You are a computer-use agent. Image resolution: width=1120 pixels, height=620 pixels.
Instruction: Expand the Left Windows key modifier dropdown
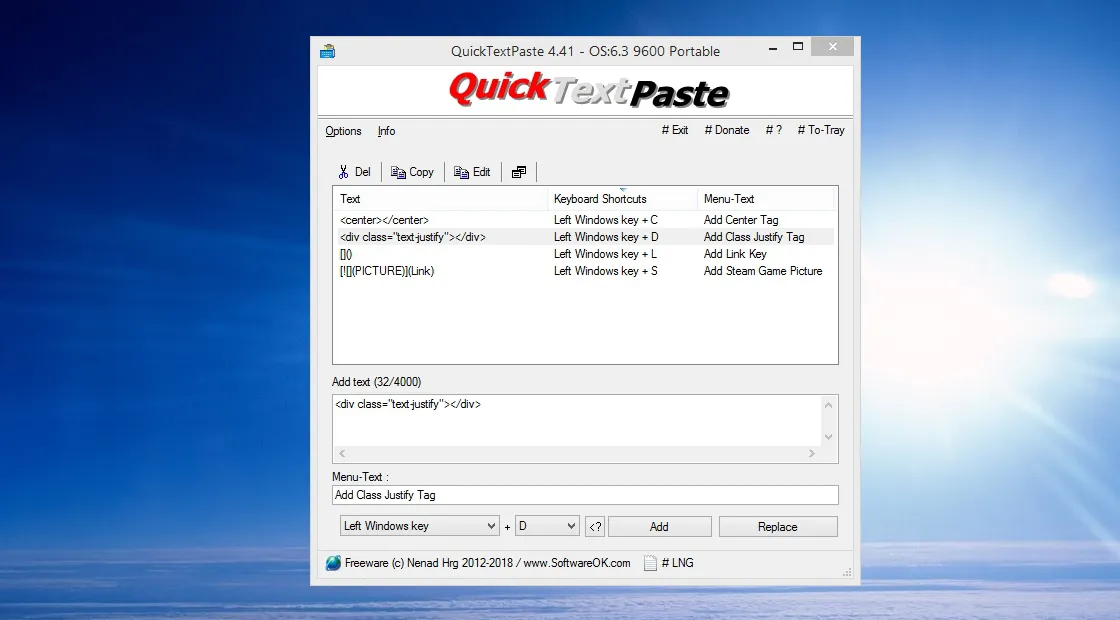419,526
